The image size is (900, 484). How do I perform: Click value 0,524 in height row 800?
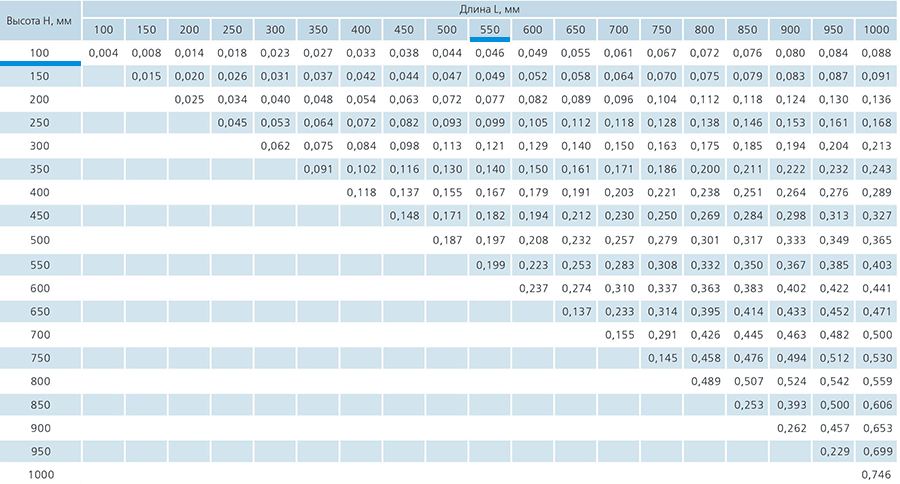[x=791, y=381]
